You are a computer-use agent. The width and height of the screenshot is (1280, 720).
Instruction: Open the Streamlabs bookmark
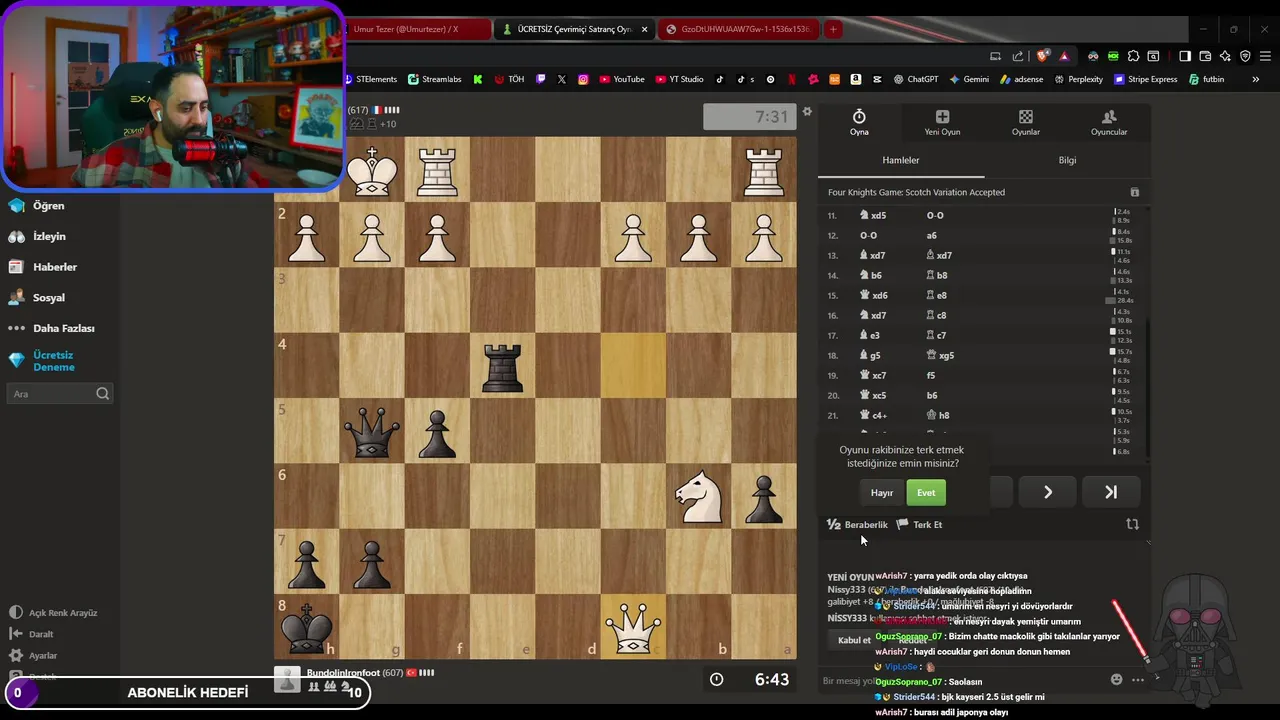(435, 79)
